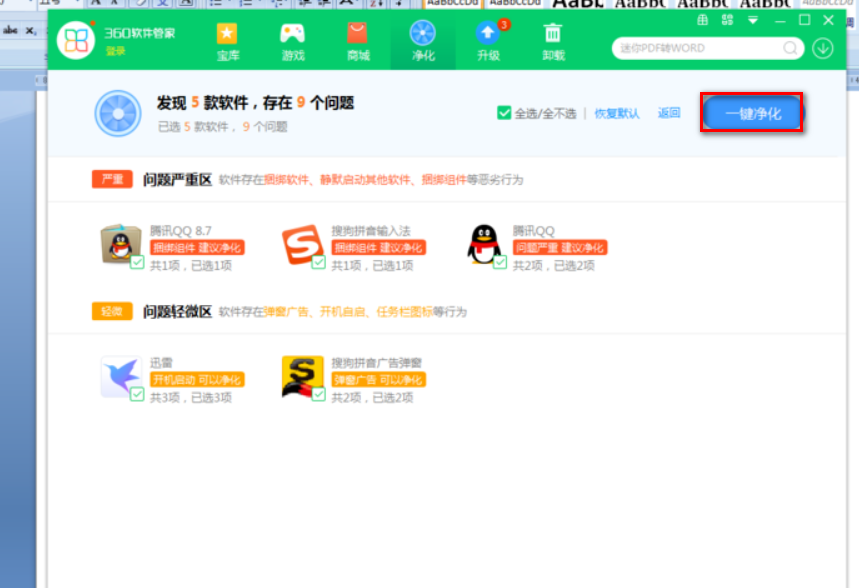859x588 pixels.
Task: Click the 恢复默认 link
Action: click(x=617, y=113)
